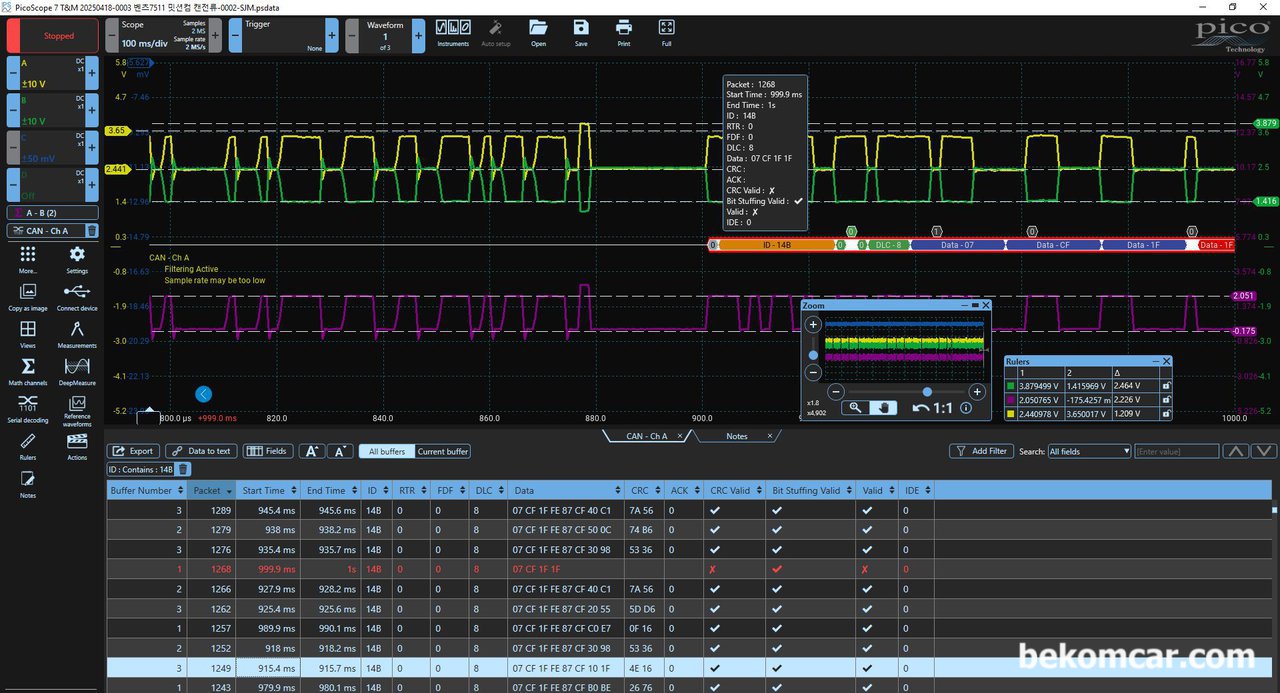Open Reference waveforms
1280x693 pixels.
(x=77, y=410)
